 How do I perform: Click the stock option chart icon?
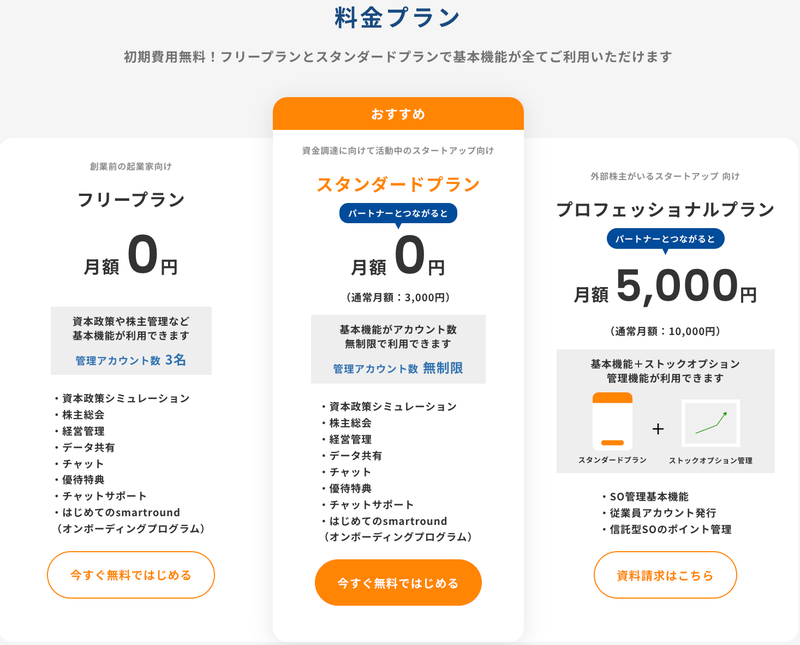[710, 423]
